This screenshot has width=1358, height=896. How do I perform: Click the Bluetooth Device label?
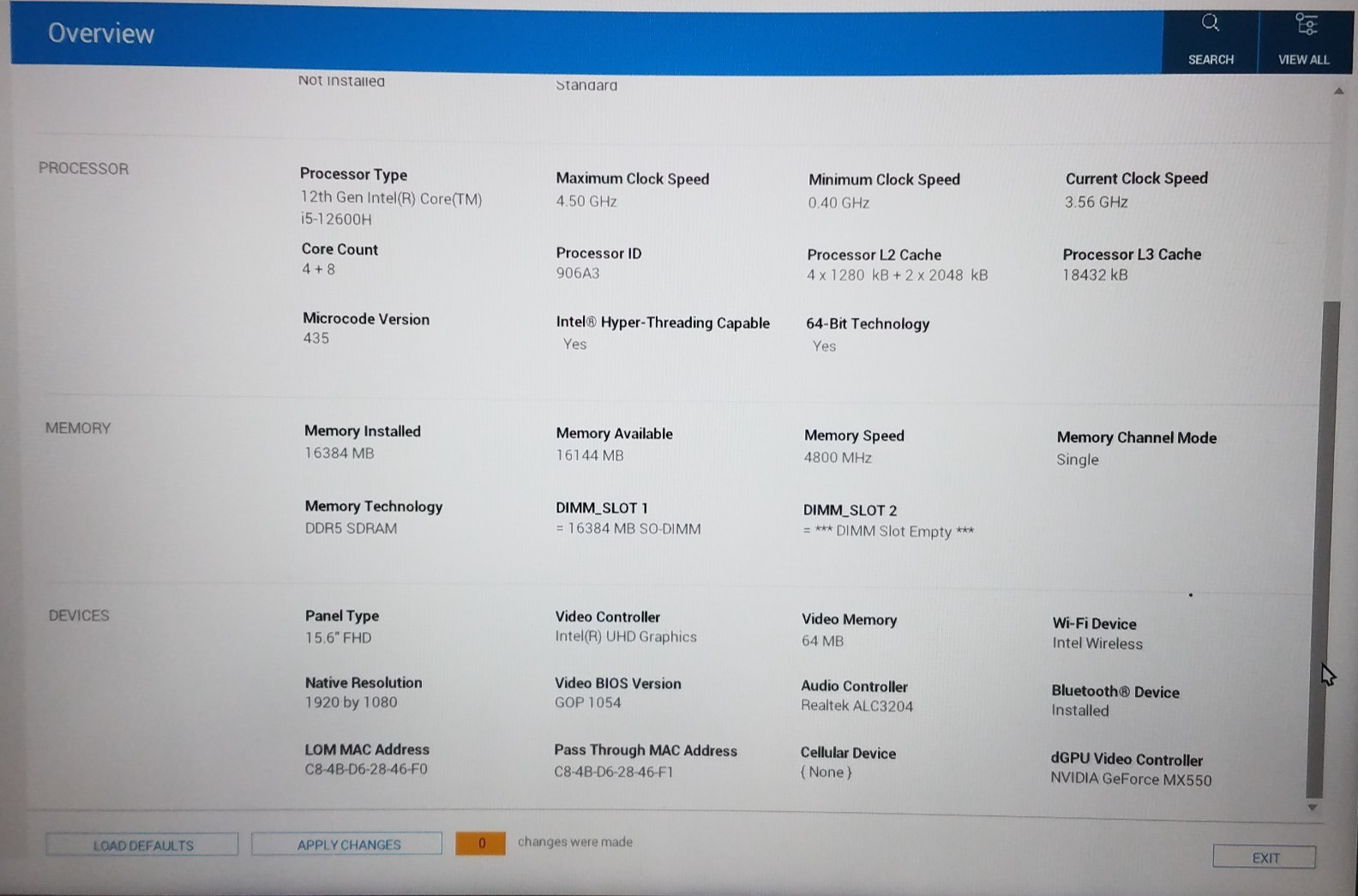(x=1115, y=692)
